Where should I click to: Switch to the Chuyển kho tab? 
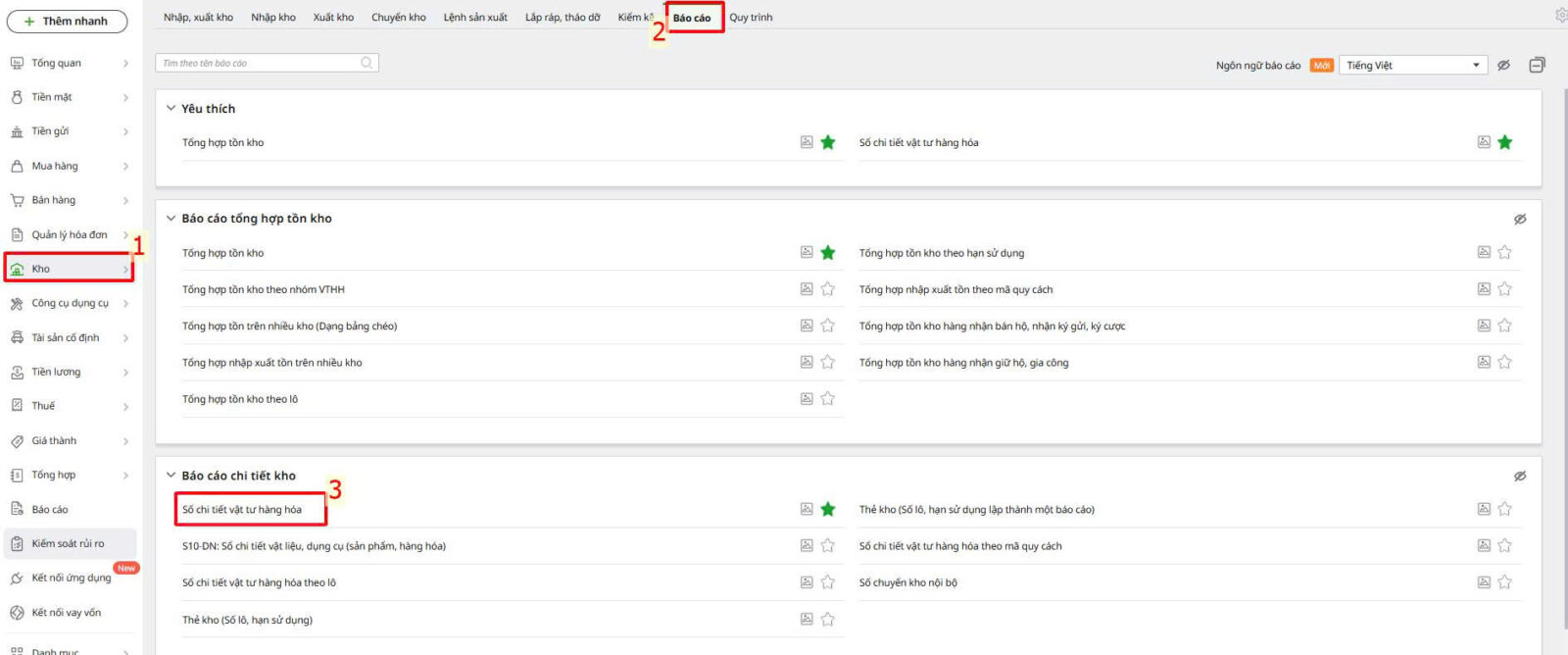click(398, 18)
